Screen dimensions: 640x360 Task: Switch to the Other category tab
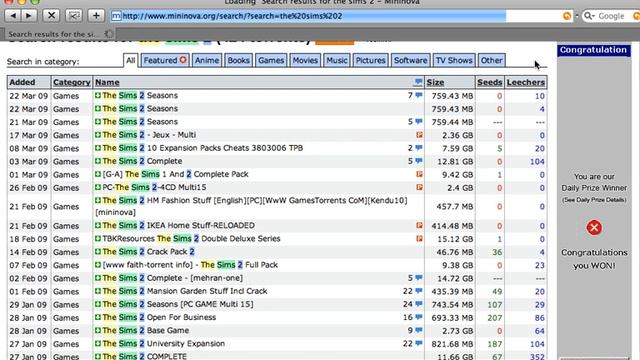point(491,60)
